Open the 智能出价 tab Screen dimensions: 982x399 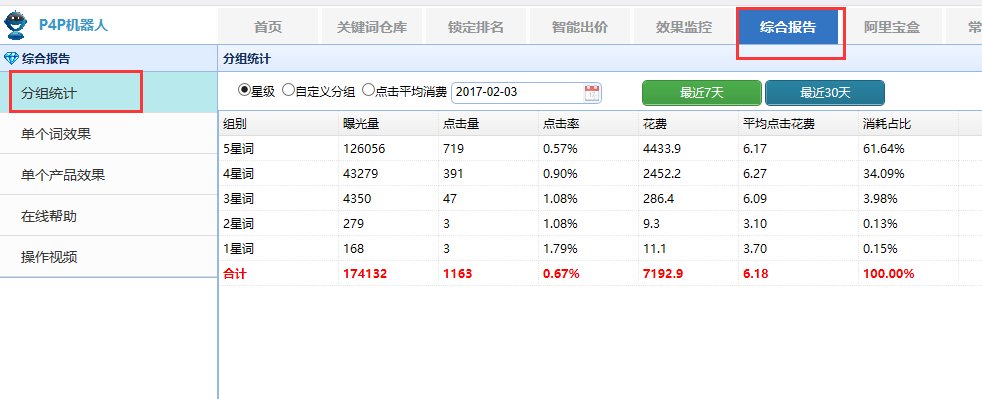(580, 26)
